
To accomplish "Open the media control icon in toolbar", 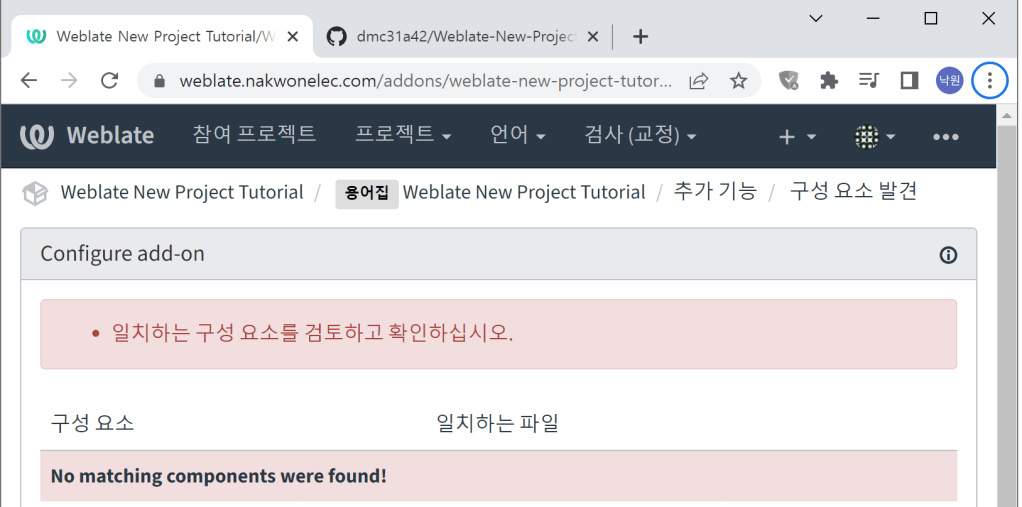I will 869,81.
